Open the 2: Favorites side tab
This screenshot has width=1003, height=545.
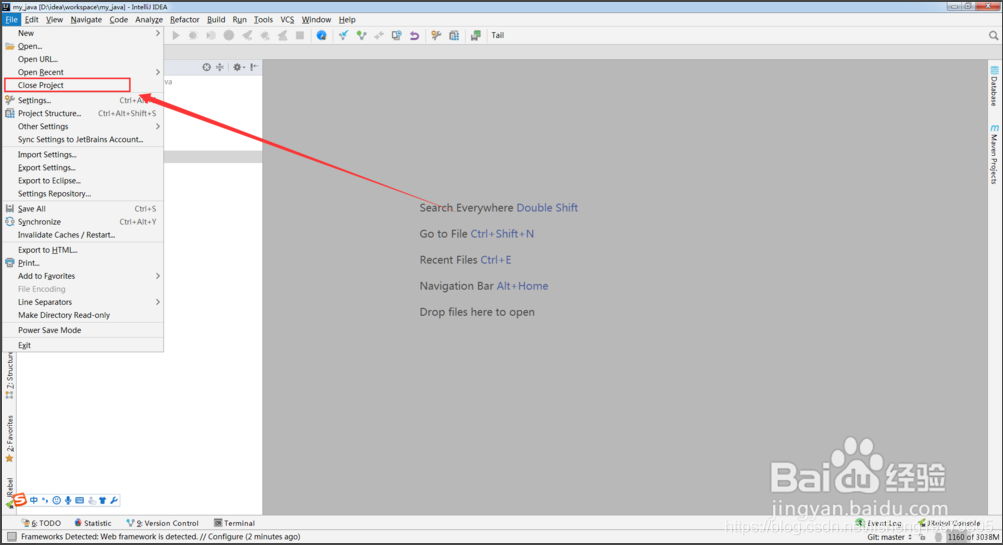[10, 439]
